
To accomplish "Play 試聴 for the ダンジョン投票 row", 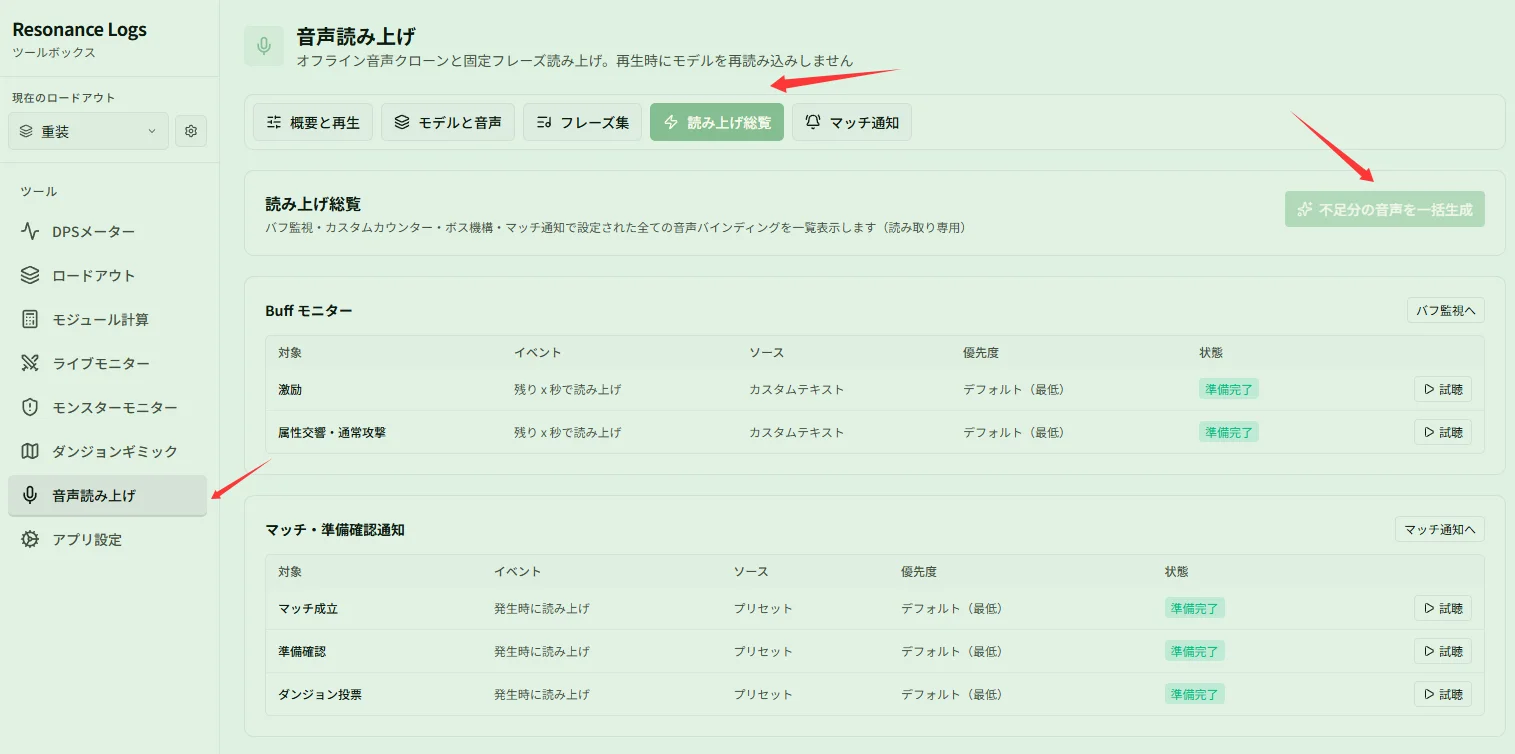I will (x=1443, y=694).
